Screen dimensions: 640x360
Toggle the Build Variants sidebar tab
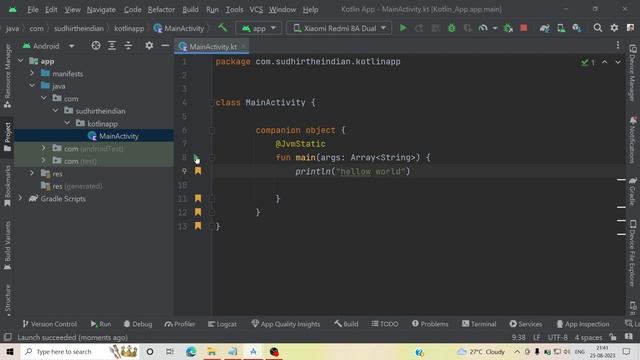point(7,246)
